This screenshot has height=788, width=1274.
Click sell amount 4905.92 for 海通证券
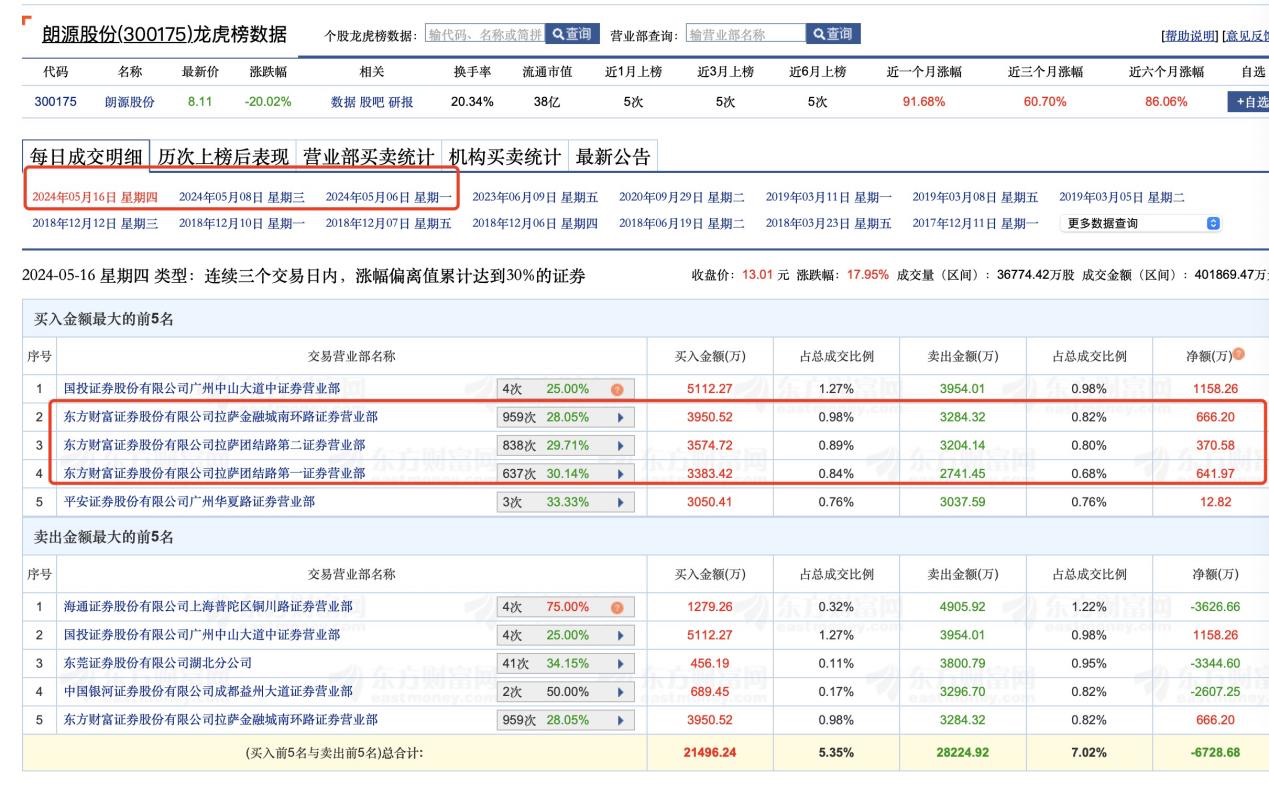[963, 607]
